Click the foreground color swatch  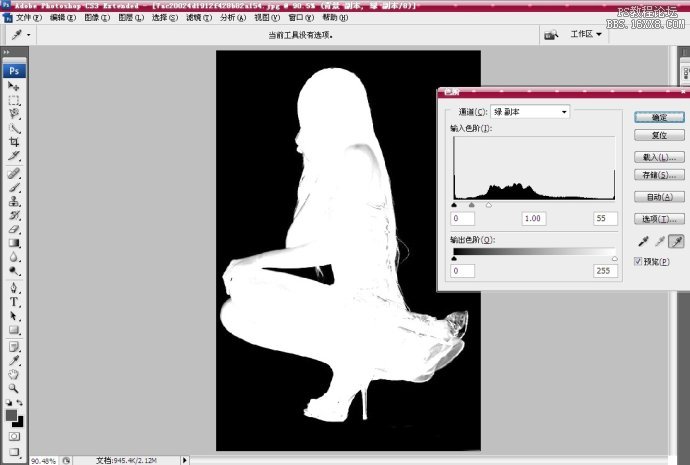11,415
